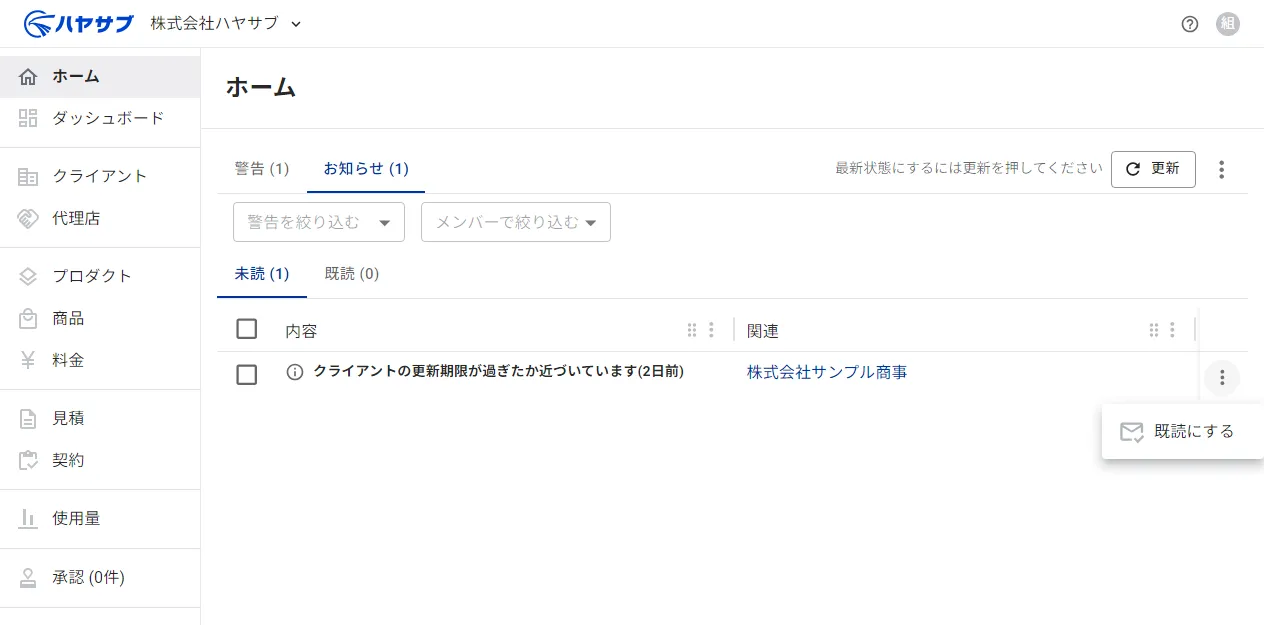
Task: Open 内容 column menu dots
Action: click(x=711, y=330)
